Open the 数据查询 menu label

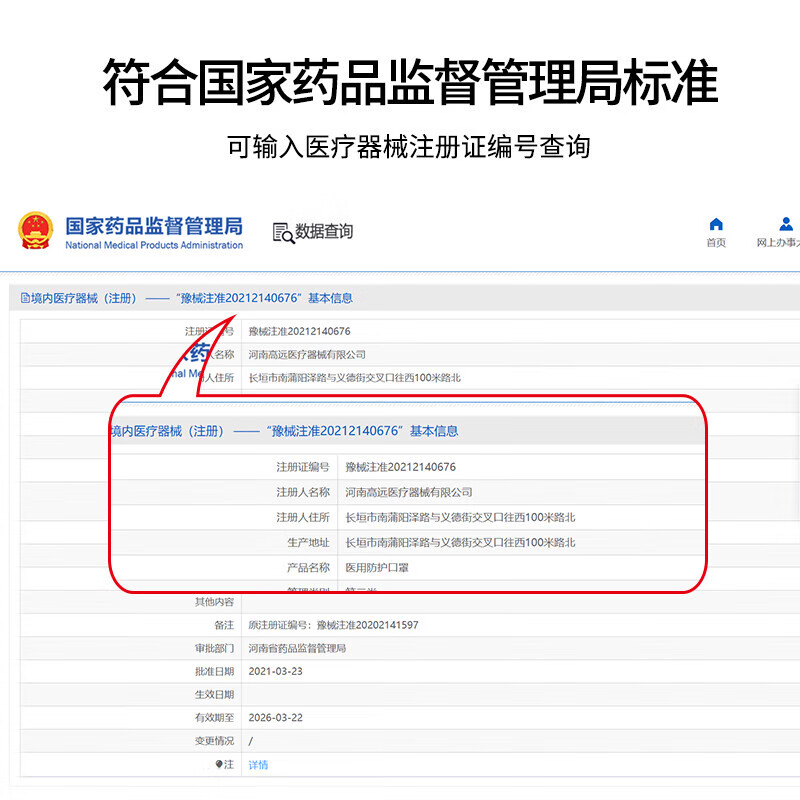(x=324, y=232)
